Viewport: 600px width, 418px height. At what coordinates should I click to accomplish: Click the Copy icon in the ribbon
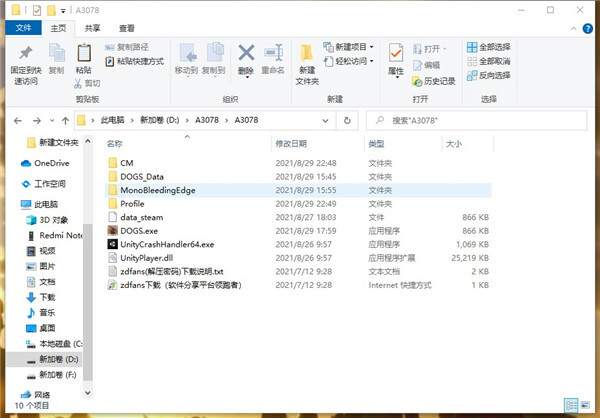point(57,52)
